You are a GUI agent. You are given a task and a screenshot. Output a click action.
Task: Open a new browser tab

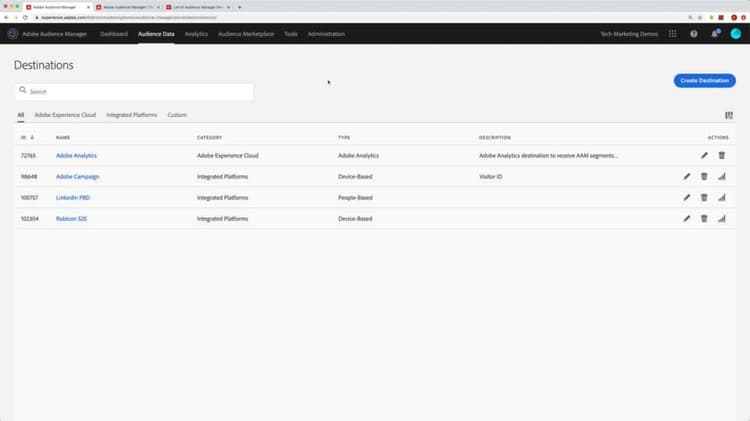pos(240,7)
